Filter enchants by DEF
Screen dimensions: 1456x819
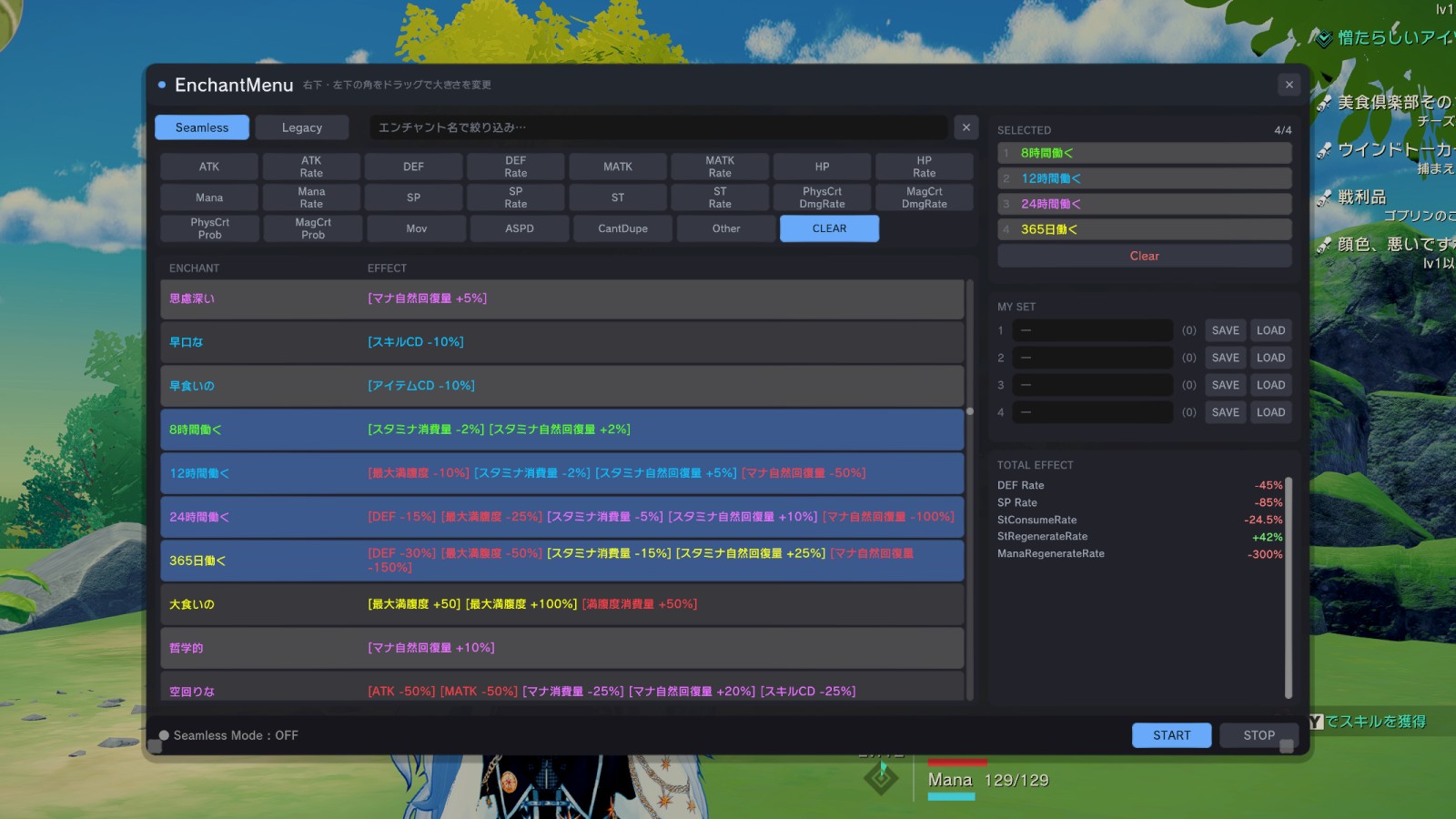point(413,167)
